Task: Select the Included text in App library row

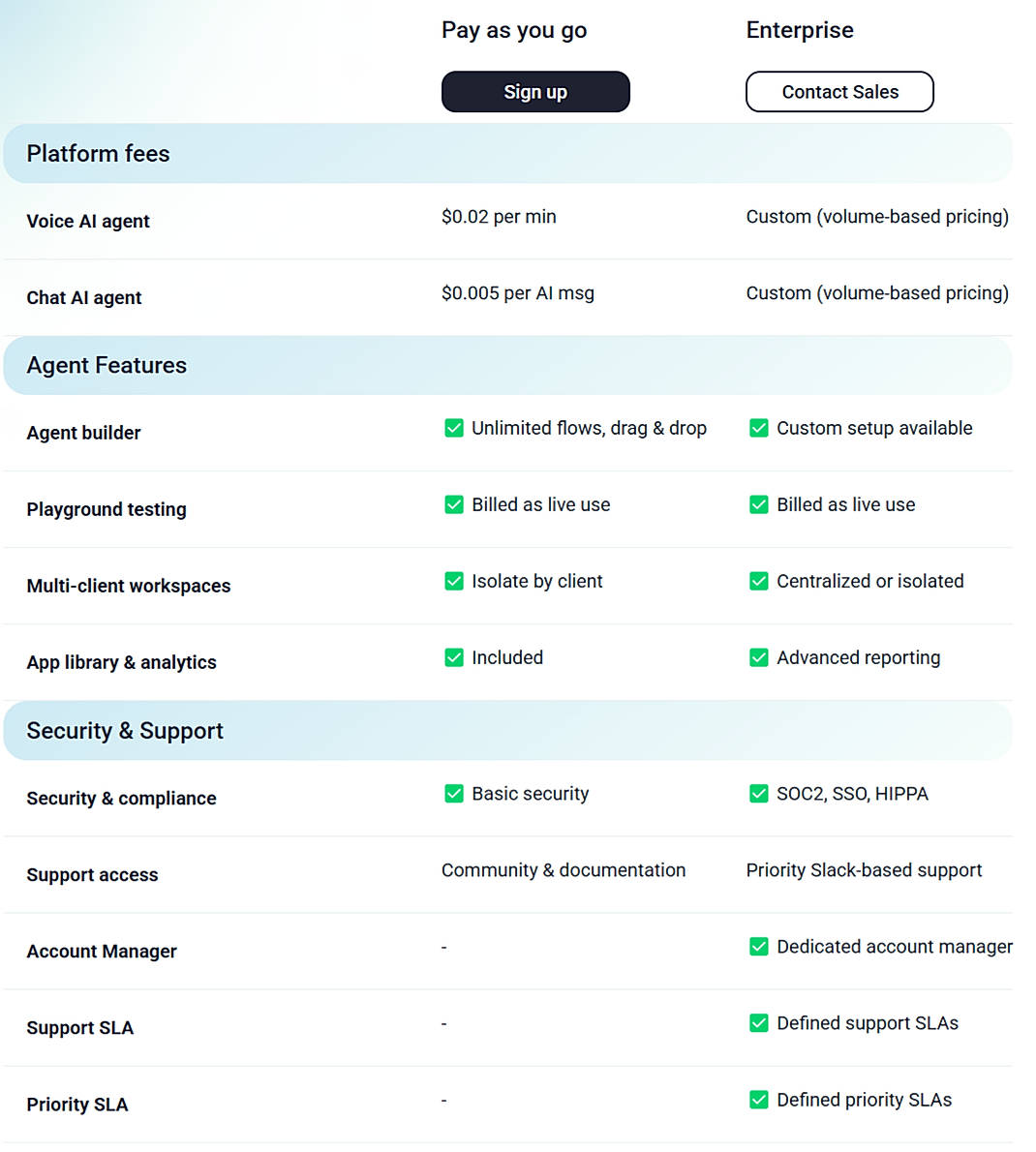Action: 507,656
